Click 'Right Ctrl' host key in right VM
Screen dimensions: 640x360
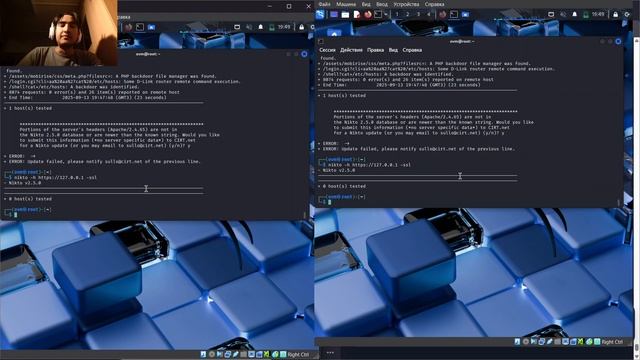(612, 342)
